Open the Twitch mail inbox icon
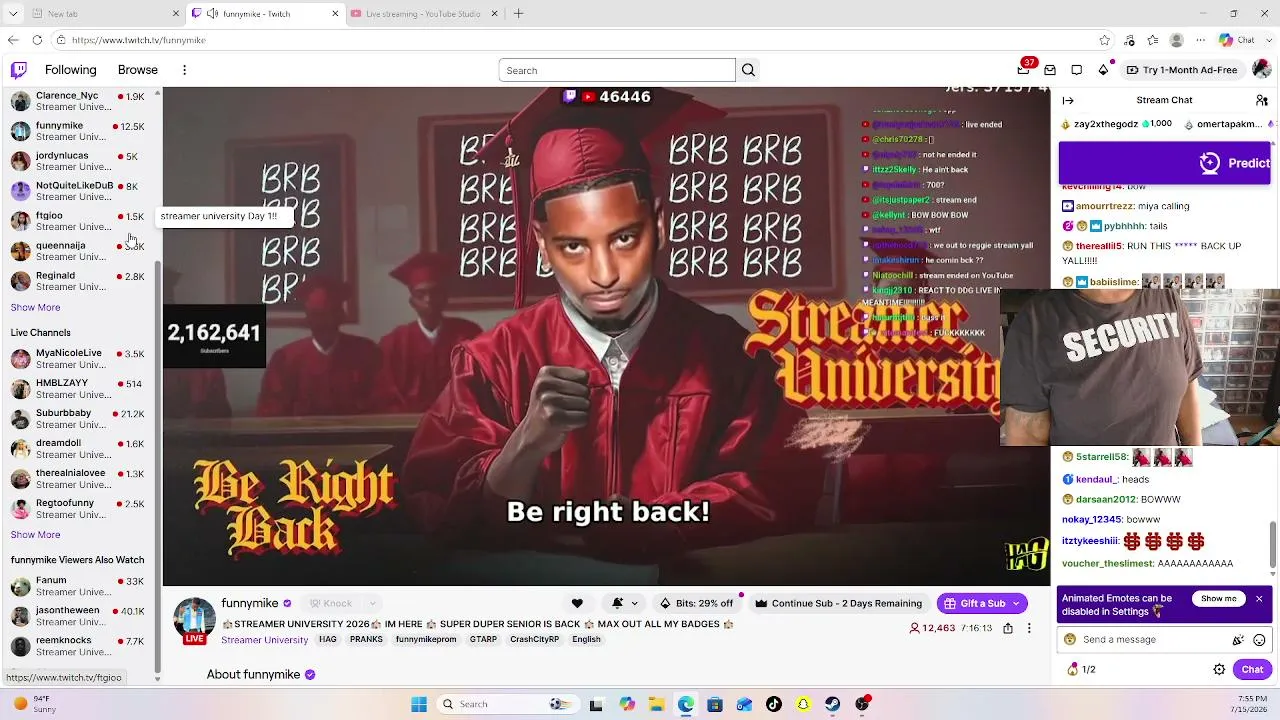Screen dimensions: 1280x720 point(1050,70)
